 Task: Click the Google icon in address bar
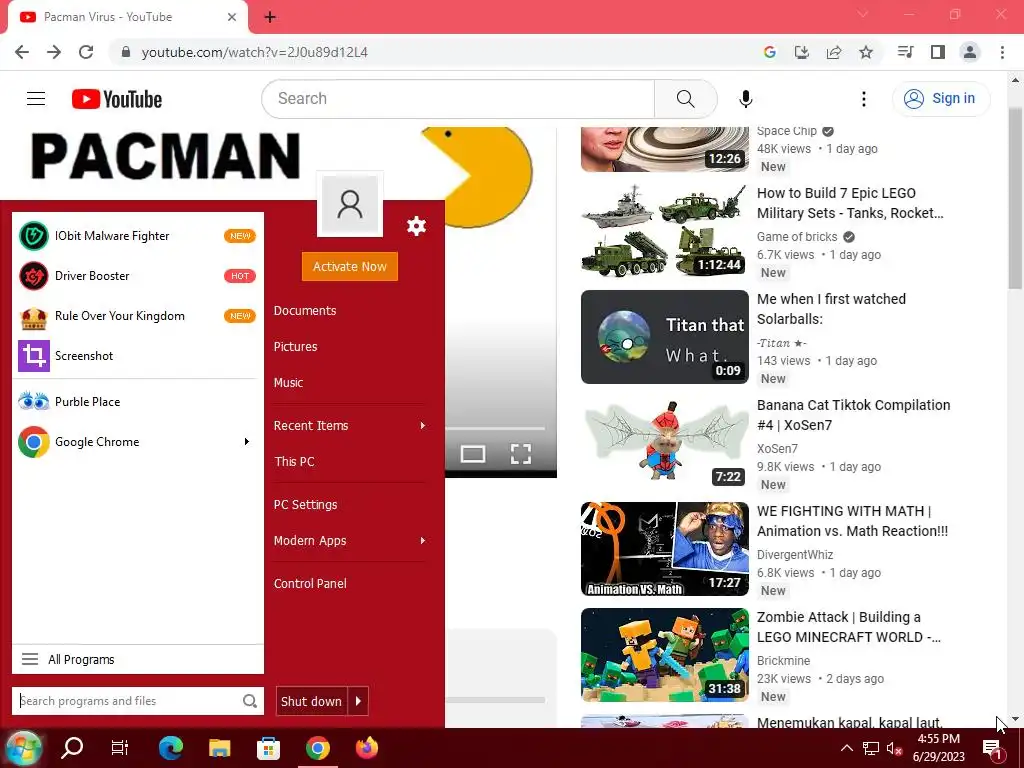click(769, 52)
